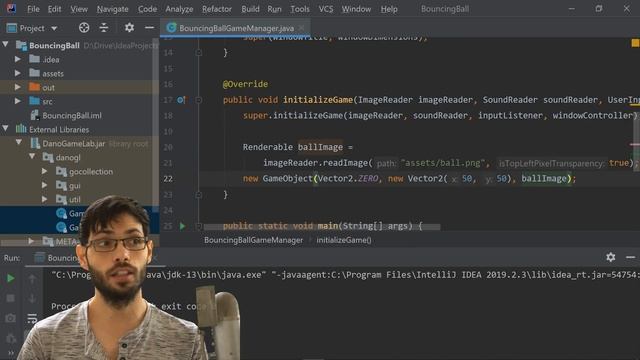Viewport: 640px width, 360px height.
Task: Expand the util package
Action: click(44, 199)
